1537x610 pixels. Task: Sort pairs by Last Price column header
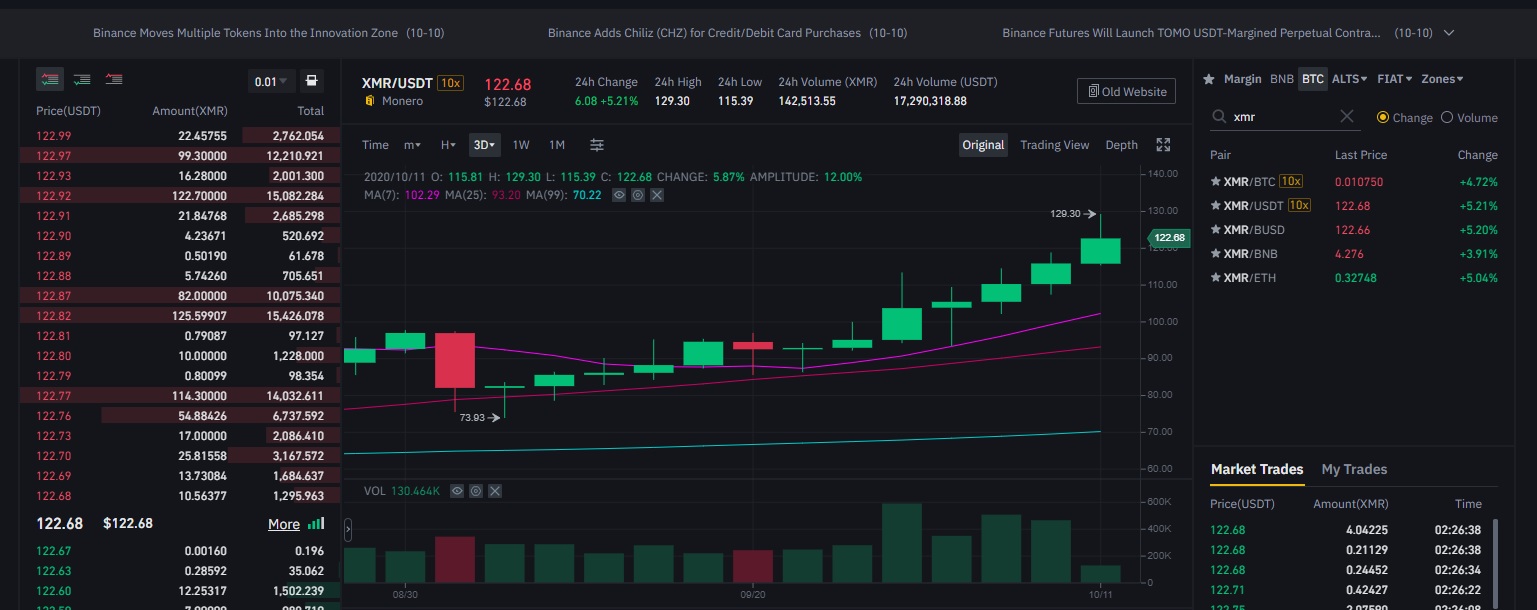[1361, 155]
